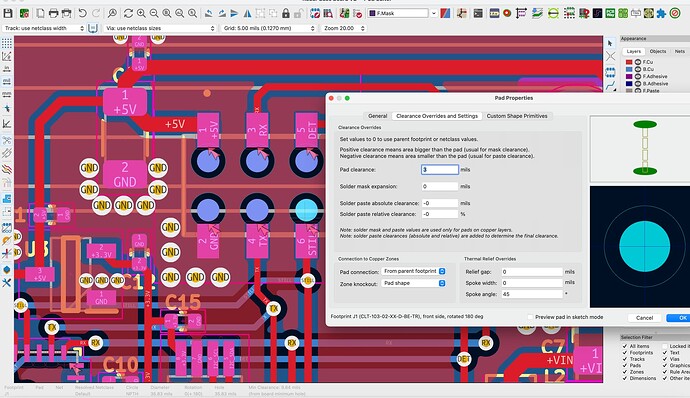The width and height of the screenshot is (690, 398).
Task: Open the Via size dropdown
Action: tap(160, 28)
